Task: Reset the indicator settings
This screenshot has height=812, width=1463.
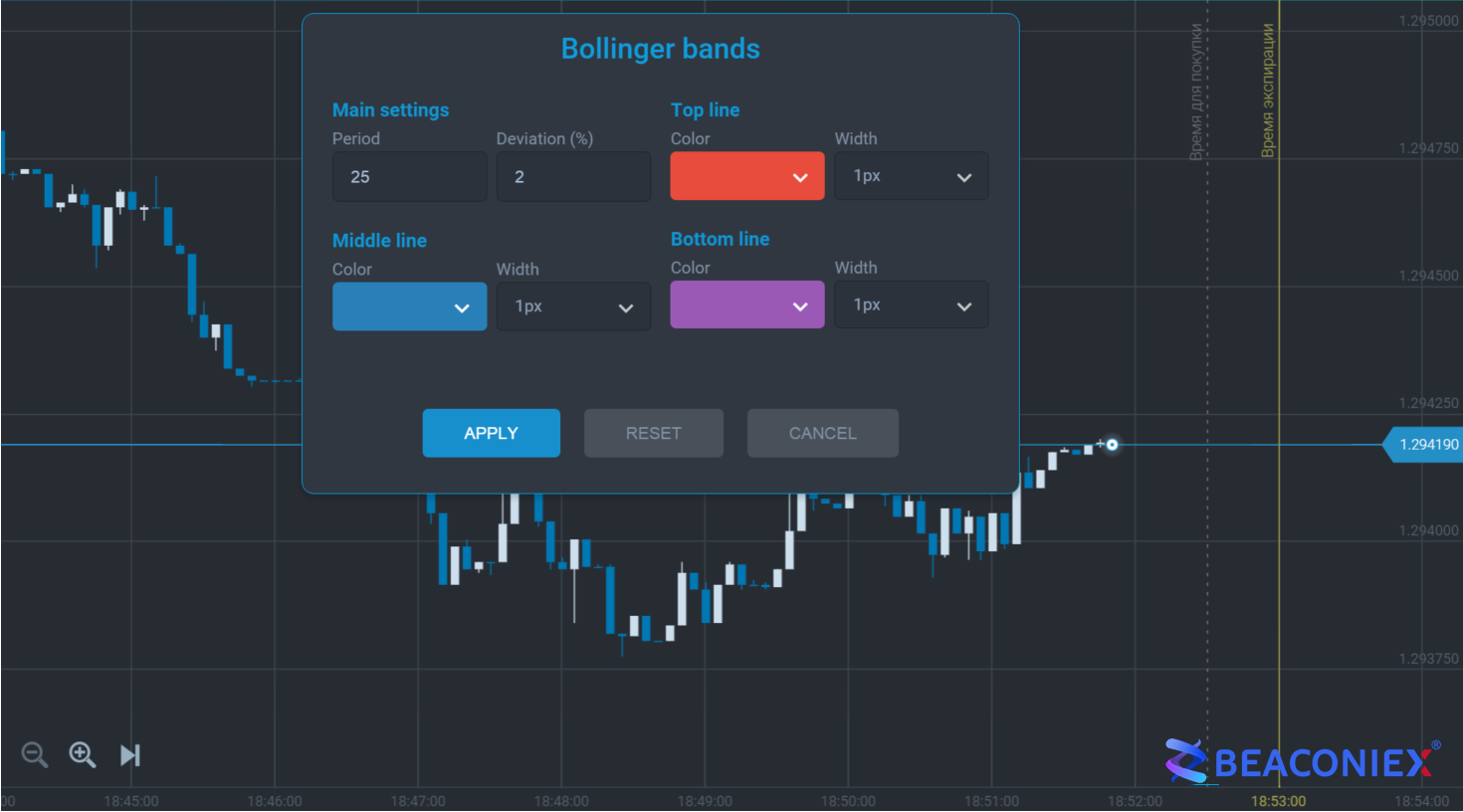Action: point(654,433)
